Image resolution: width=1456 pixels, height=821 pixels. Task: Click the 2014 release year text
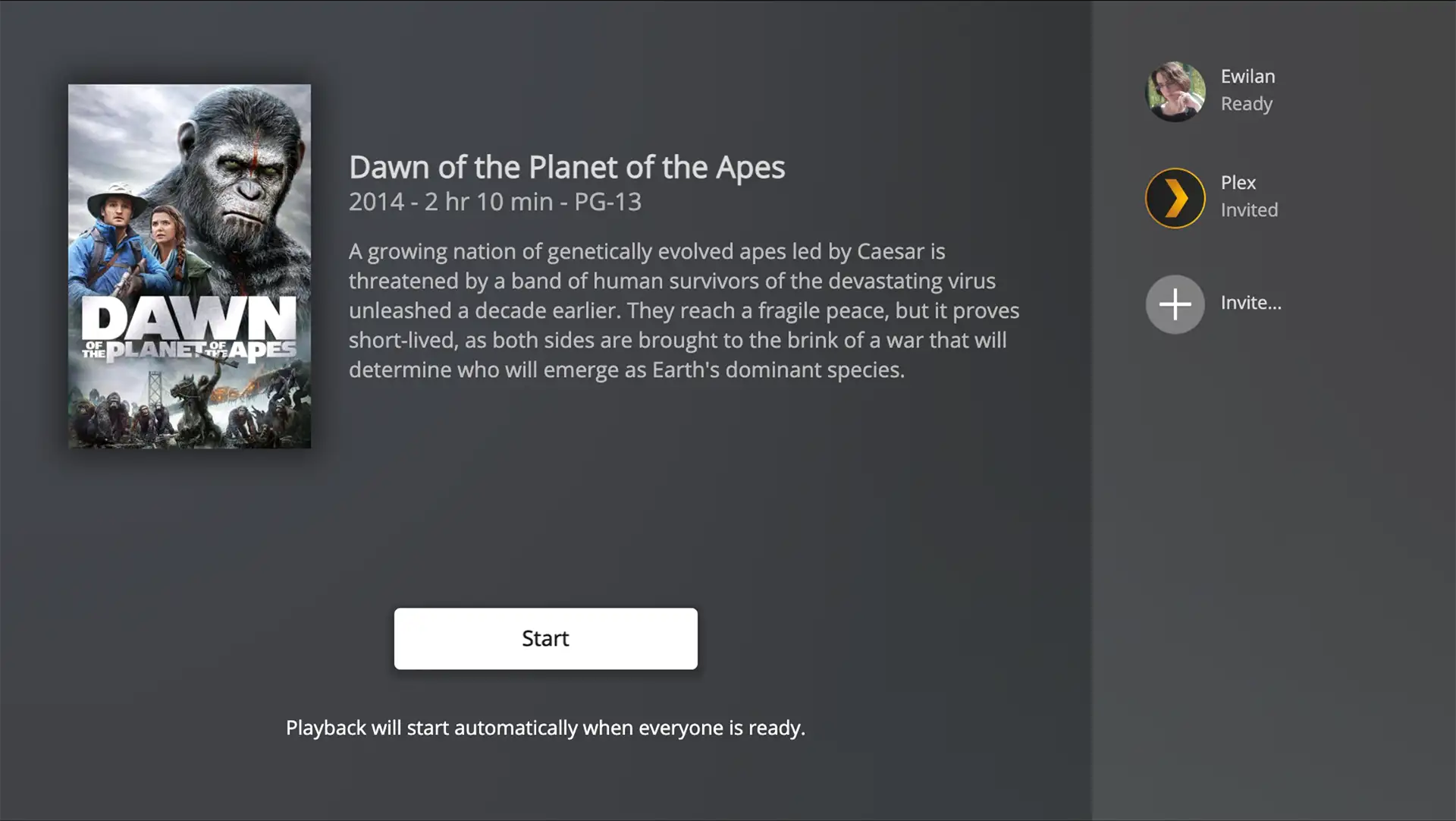tap(376, 203)
